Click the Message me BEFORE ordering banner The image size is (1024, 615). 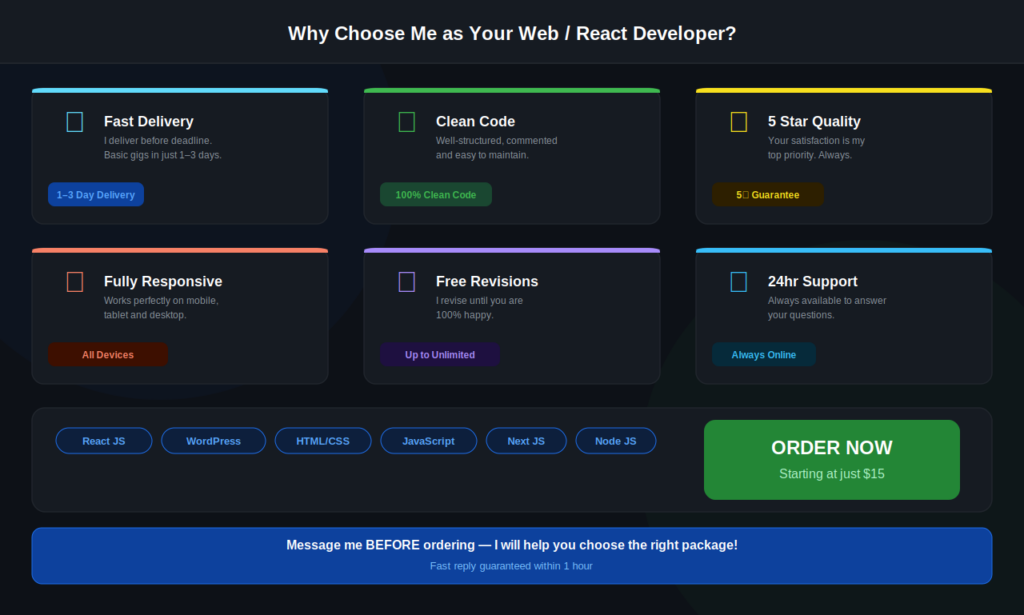(512, 556)
